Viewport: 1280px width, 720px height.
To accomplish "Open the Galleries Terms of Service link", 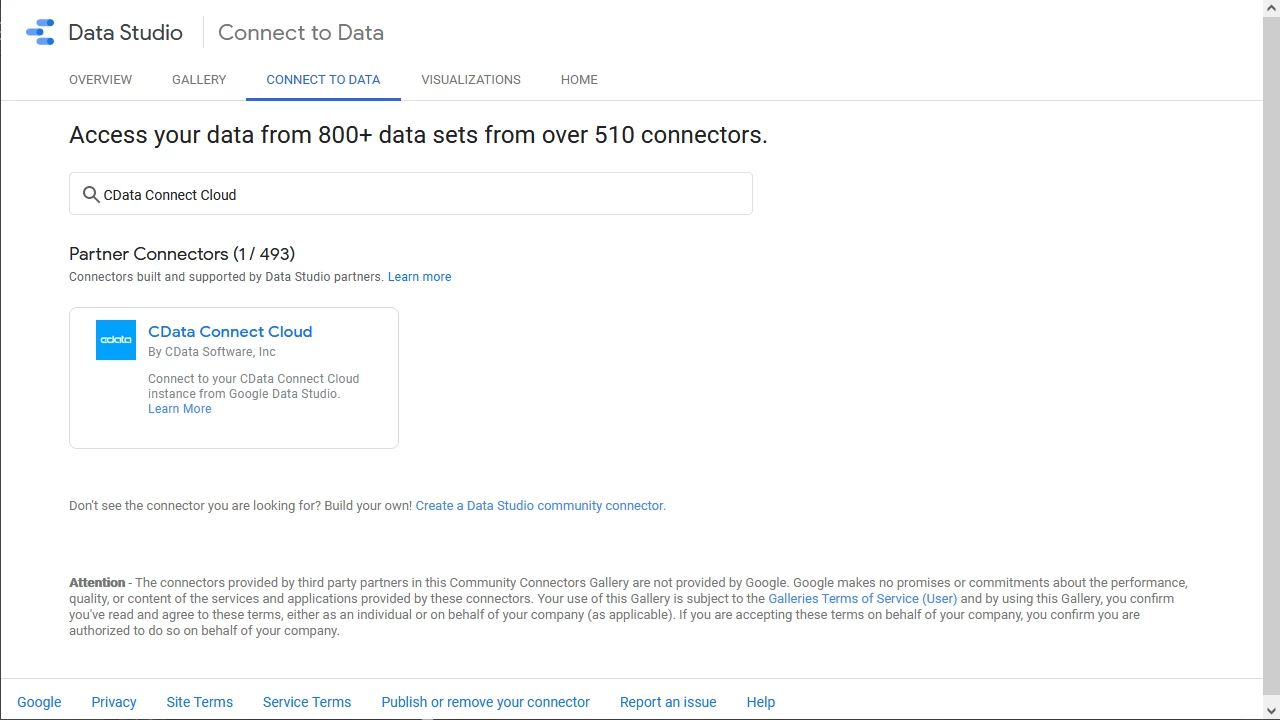I will click(x=862, y=598).
